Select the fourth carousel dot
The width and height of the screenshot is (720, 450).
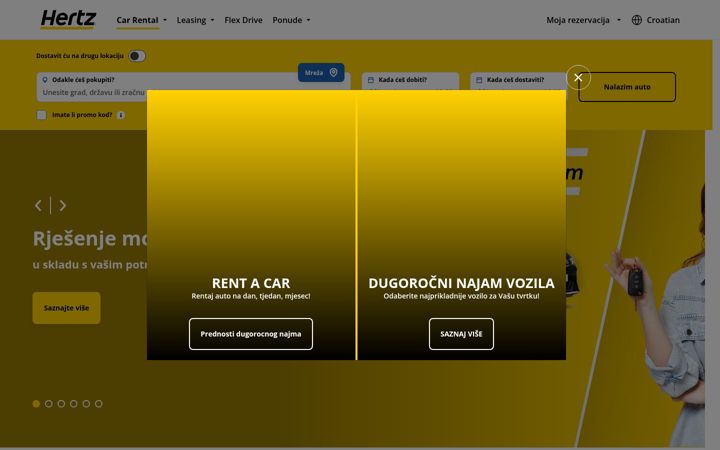tap(73, 404)
